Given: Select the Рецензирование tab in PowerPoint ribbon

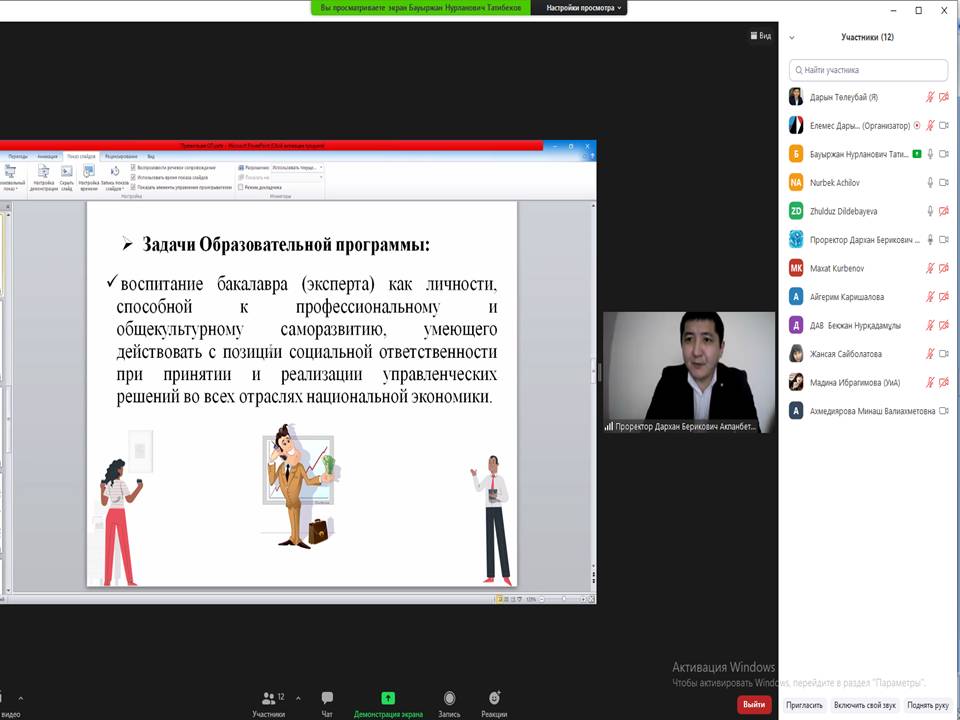Looking at the screenshot, I should (121, 157).
